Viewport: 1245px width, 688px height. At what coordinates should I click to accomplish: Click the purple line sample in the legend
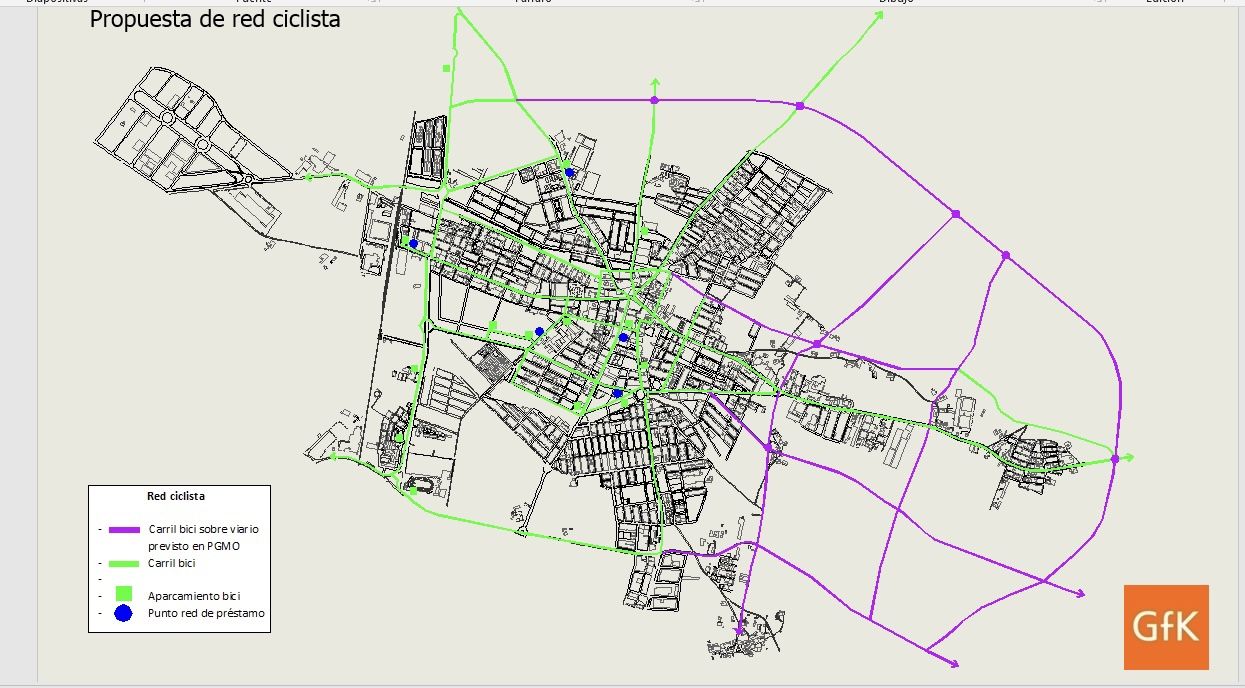pos(124,530)
